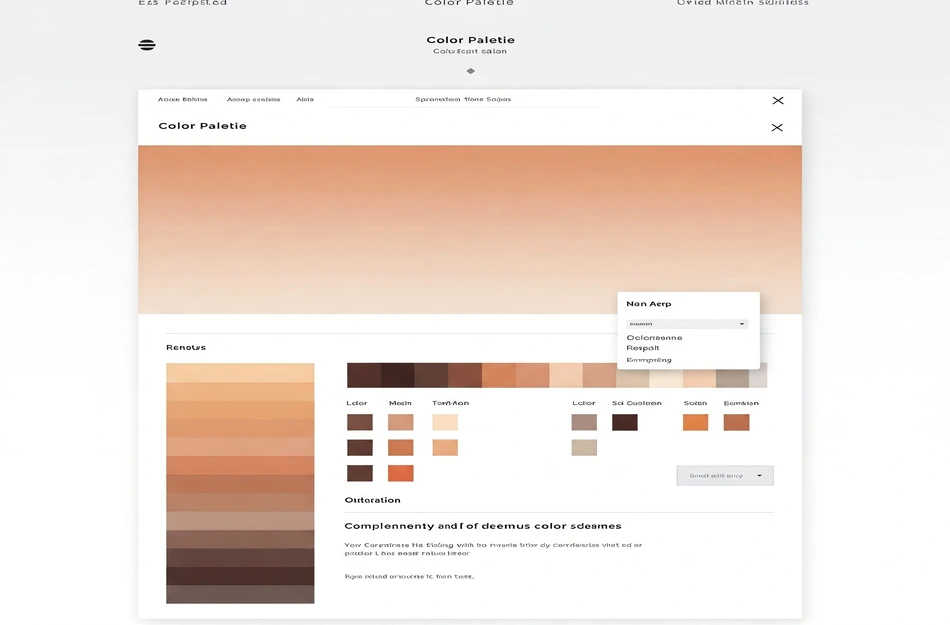The width and height of the screenshot is (950, 625).
Task: Click the small diamond indicator below the title
Action: [x=470, y=71]
